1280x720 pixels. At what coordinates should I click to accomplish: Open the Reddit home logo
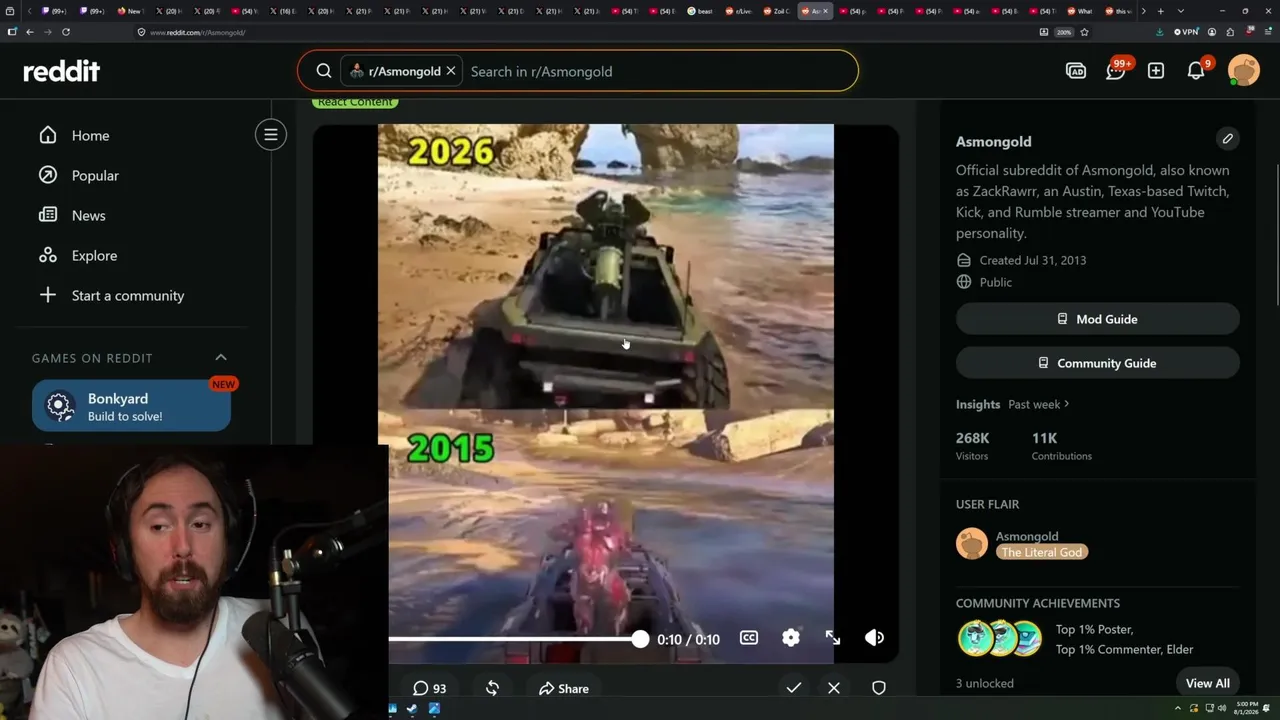(62, 71)
